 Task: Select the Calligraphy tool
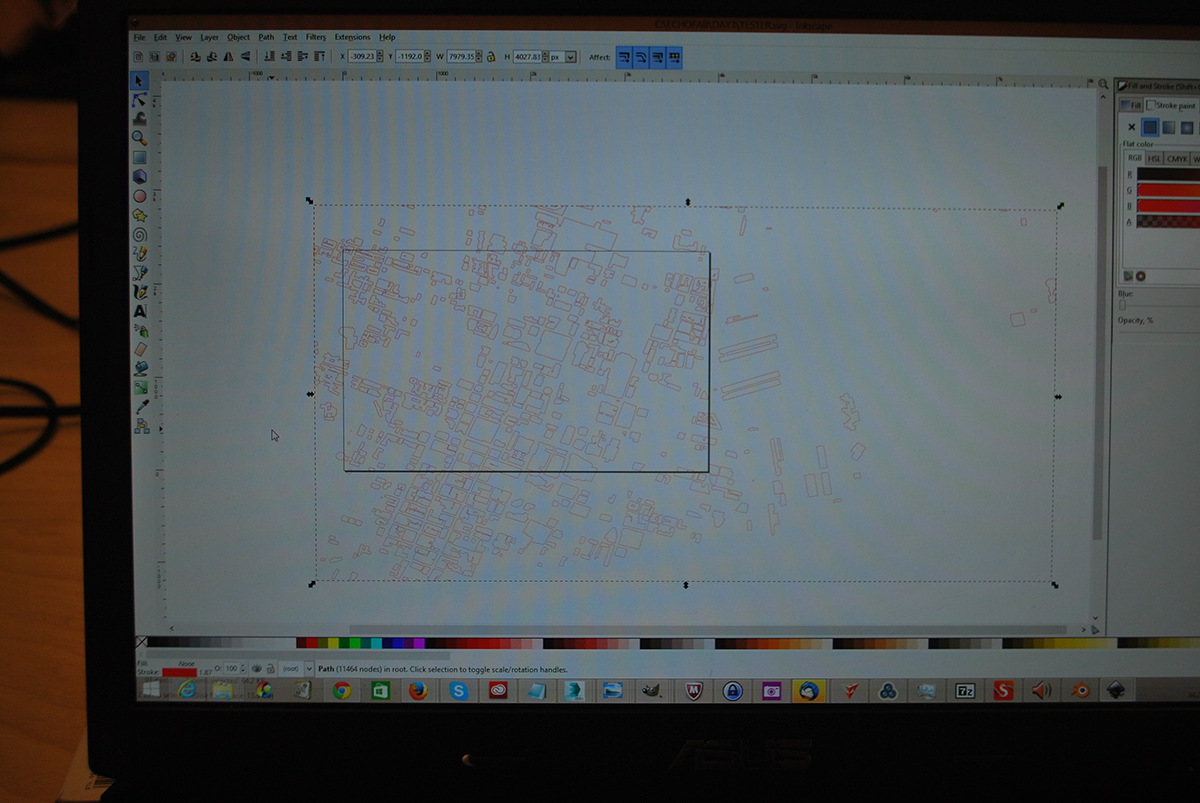pos(140,292)
